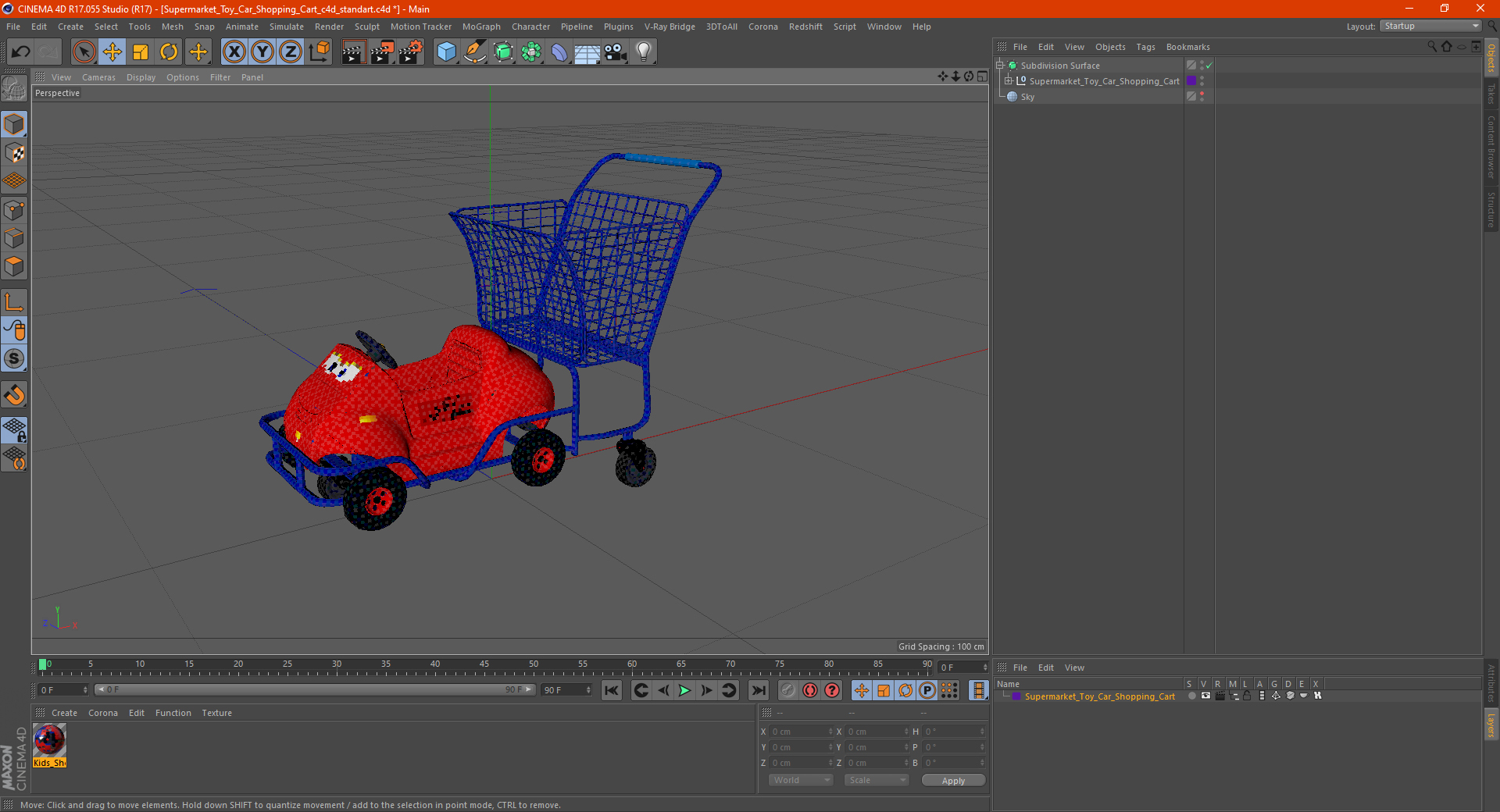Open the Object Manager Tags menu
Screen dimensions: 1500x812
click(x=1145, y=47)
